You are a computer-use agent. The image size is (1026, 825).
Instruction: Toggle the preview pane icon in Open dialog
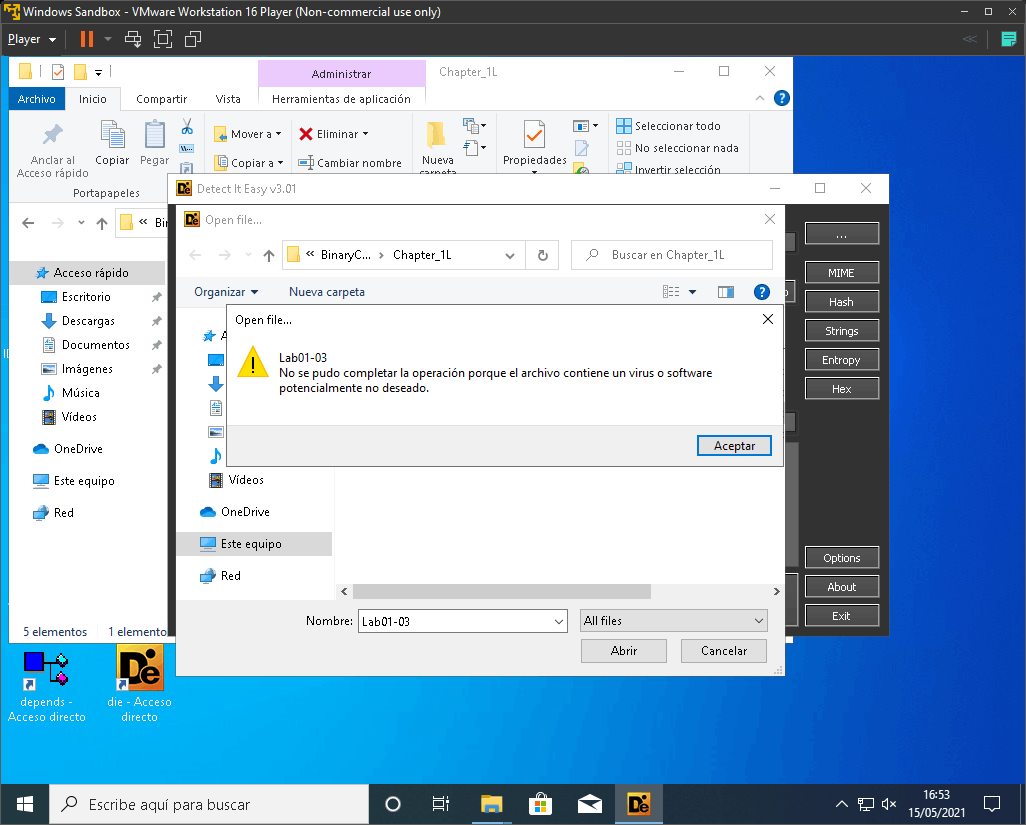click(726, 292)
